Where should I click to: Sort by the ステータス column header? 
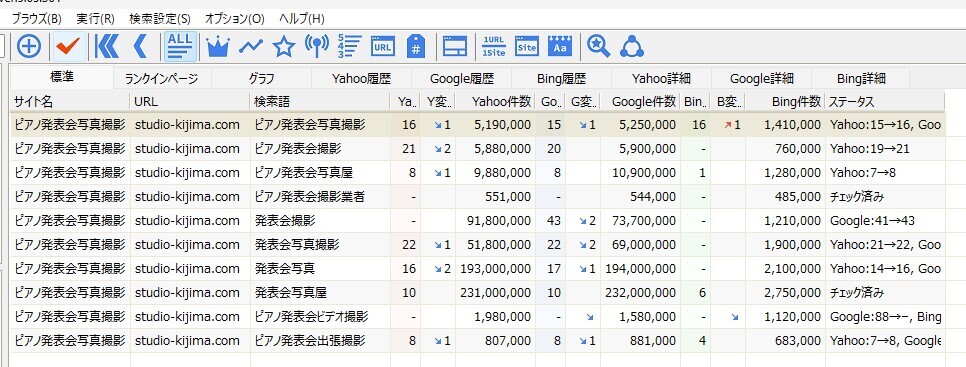[x=885, y=102]
